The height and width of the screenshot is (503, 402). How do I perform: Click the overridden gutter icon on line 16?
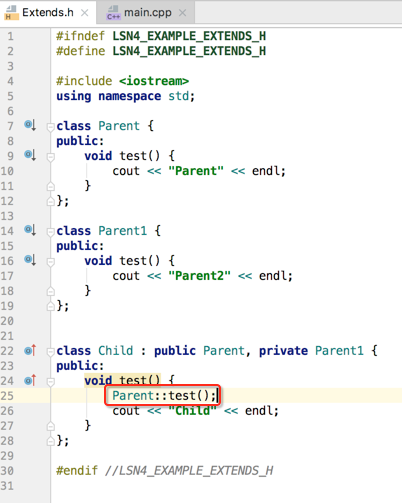point(30,260)
